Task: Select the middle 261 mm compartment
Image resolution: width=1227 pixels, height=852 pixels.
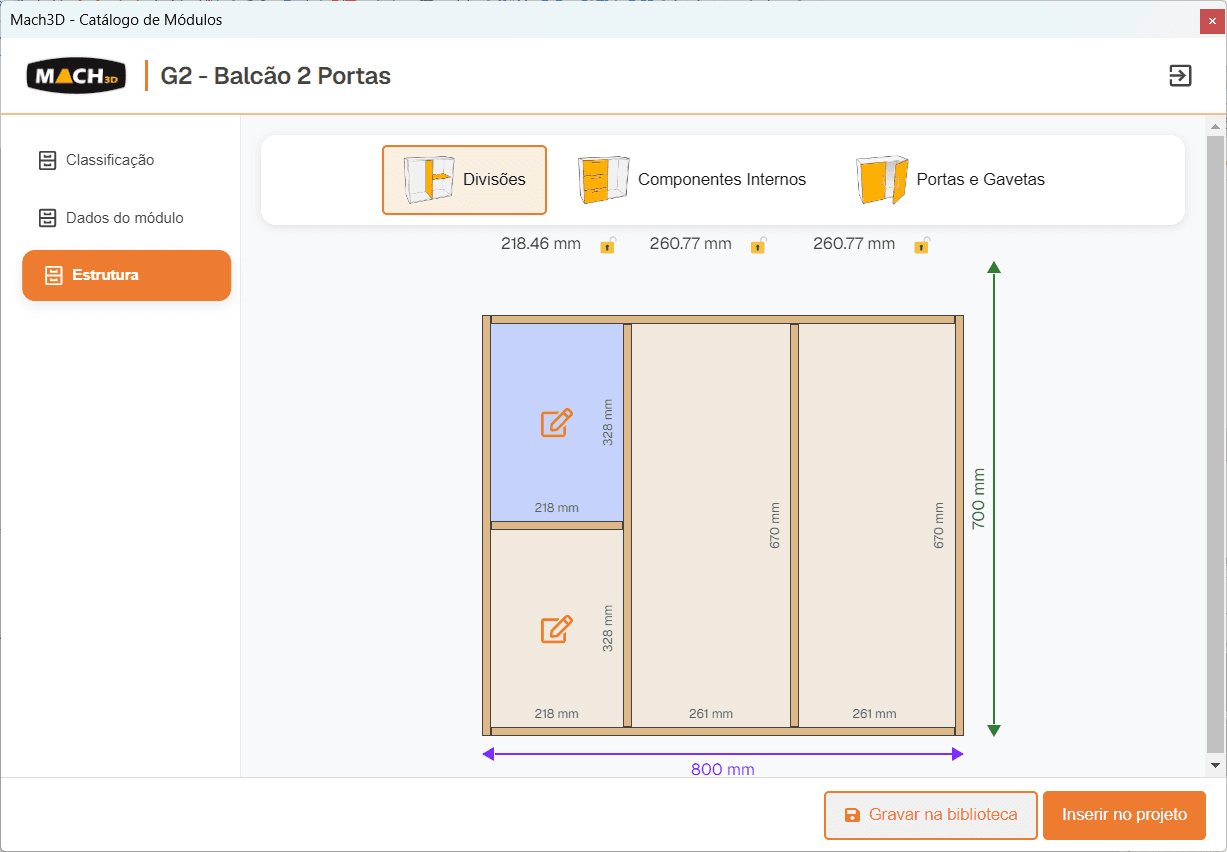Action: (711, 525)
